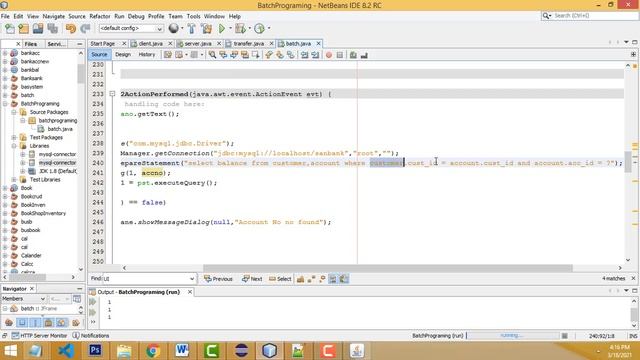The height and width of the screenshot is (360, 640).
Task: Switch to the Design view
Action: [x=123, y=54]
